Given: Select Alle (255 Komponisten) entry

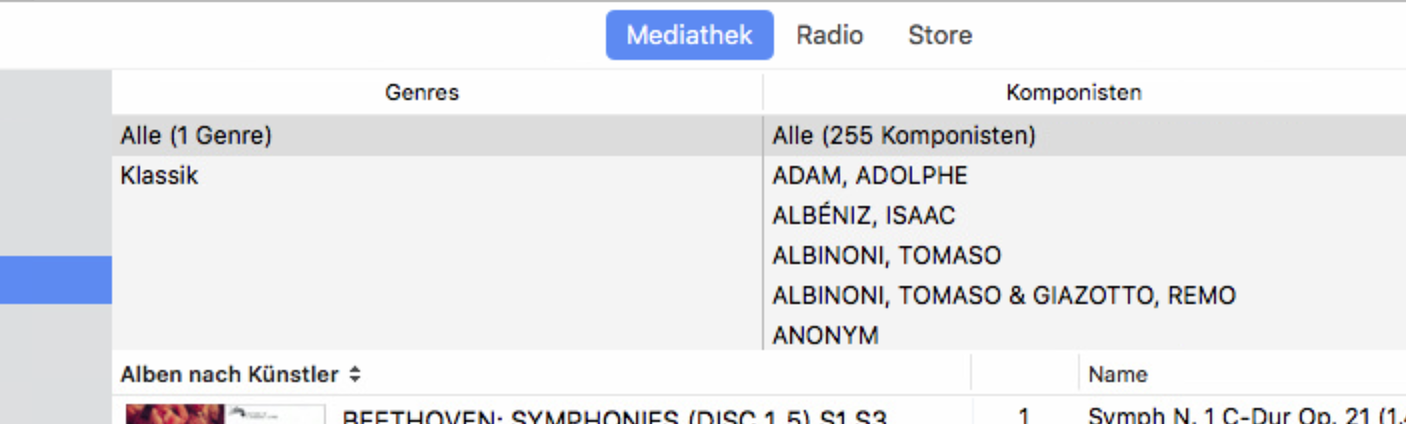Looking at the screenshot, I should pos(903,135).
